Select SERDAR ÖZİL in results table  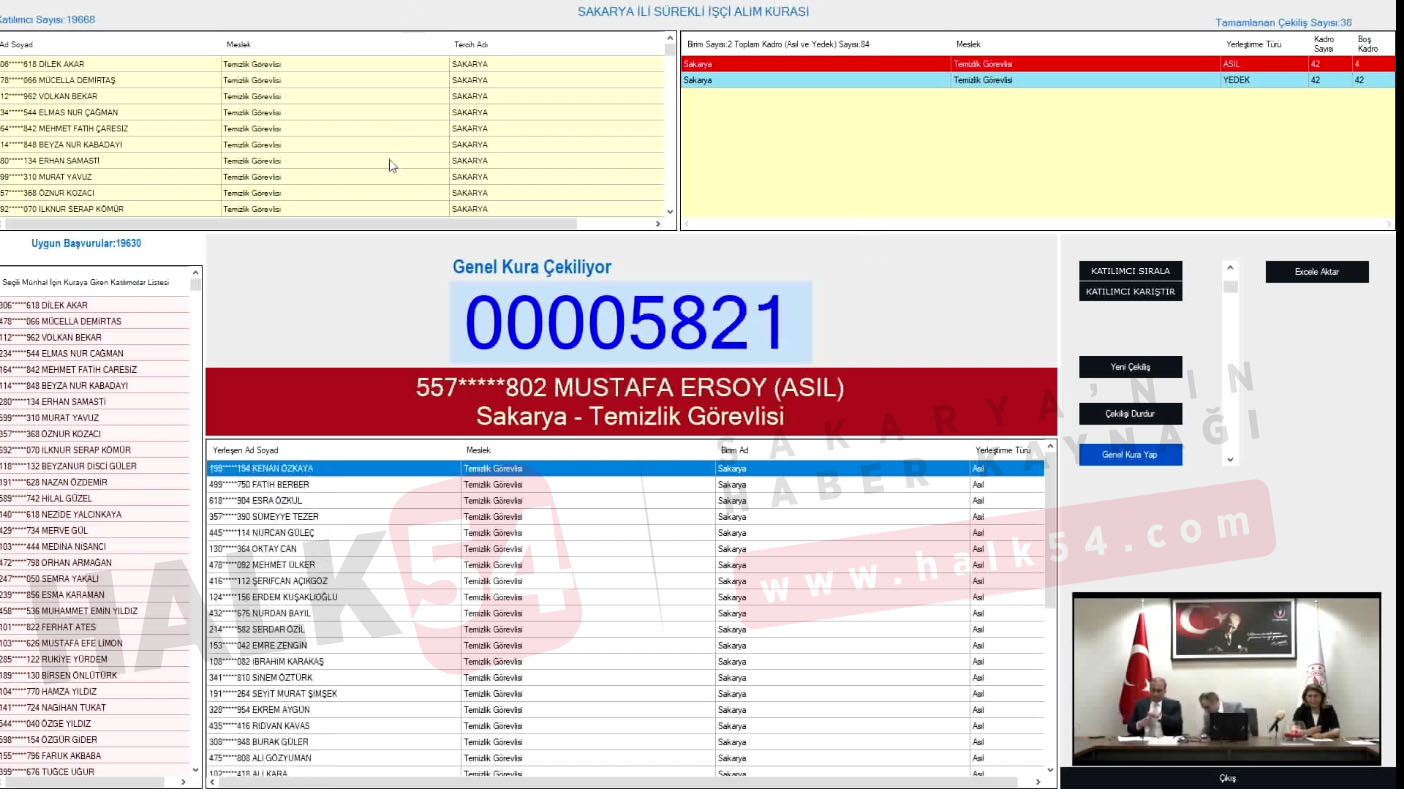coord(625,629)
